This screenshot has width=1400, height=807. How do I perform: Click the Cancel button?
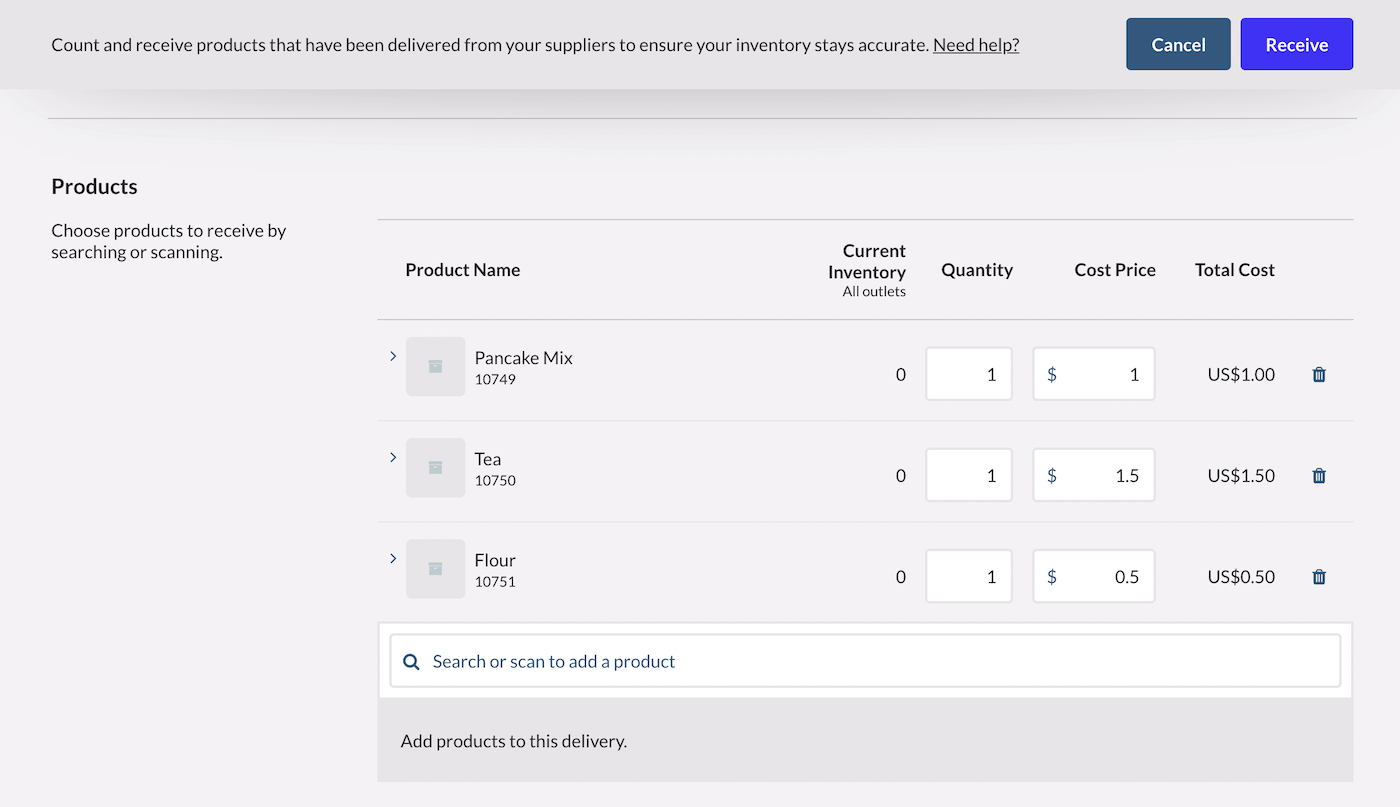[x=1178, y=44]
